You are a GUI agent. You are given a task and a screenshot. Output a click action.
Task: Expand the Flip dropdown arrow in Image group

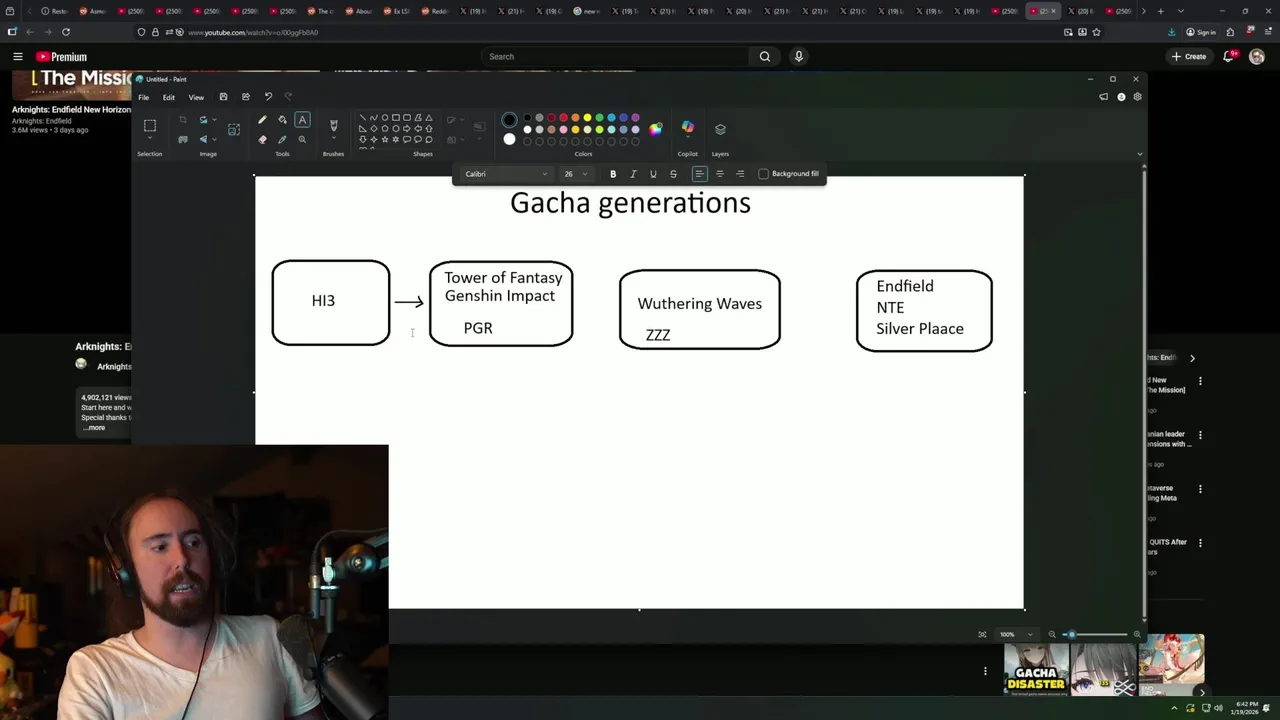pyautogui.click(x=214, y=139)
